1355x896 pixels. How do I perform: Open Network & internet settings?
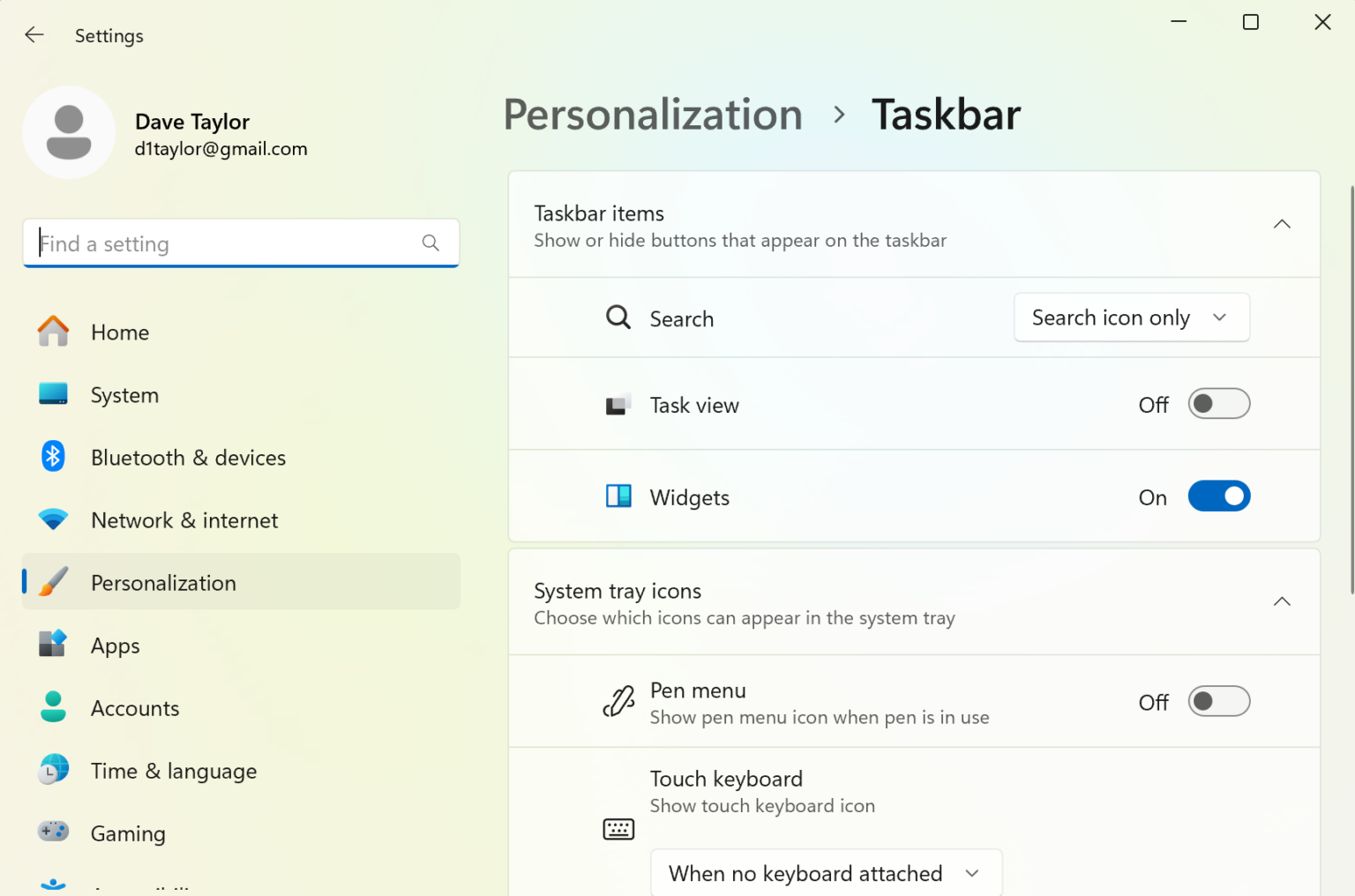pyautogui.click(x=183, y=520)
